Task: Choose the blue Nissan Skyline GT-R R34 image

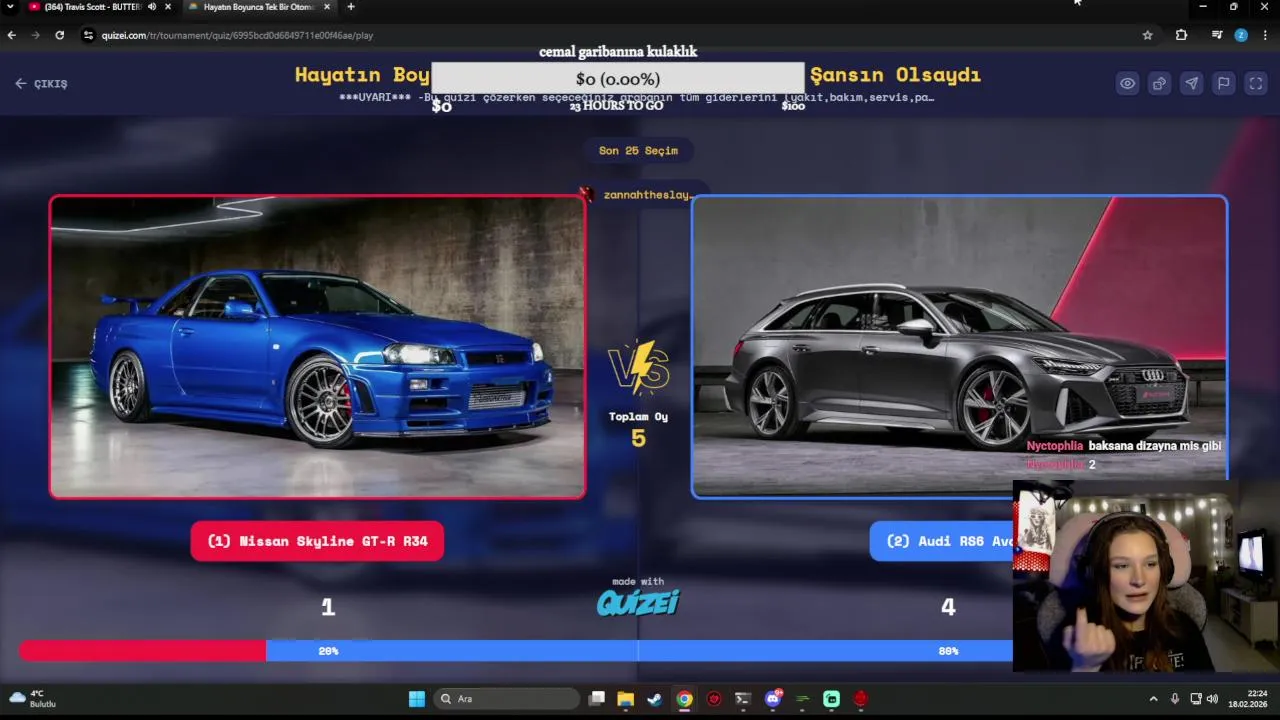Action: pos(317,346)
